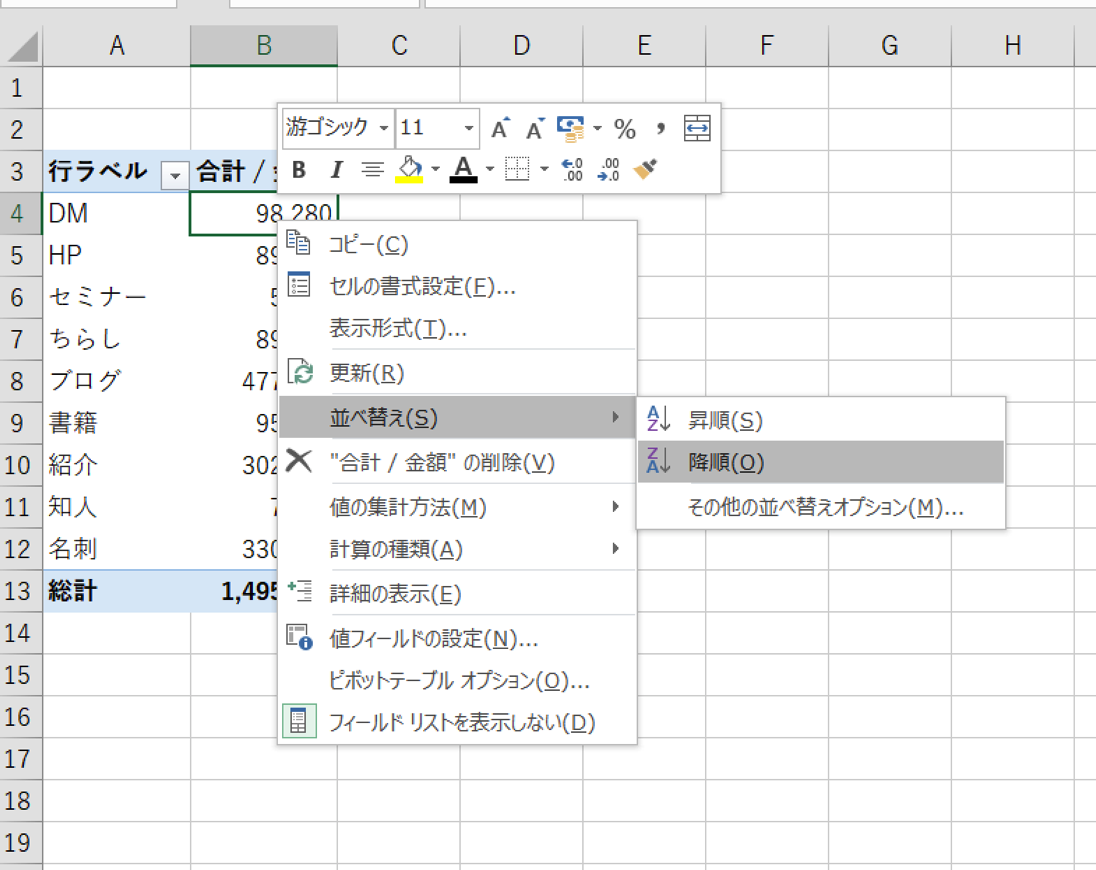This screenshot has height=870, width=1096.
Task: Click the format painter brush icon
Action: tap(645, 170)
